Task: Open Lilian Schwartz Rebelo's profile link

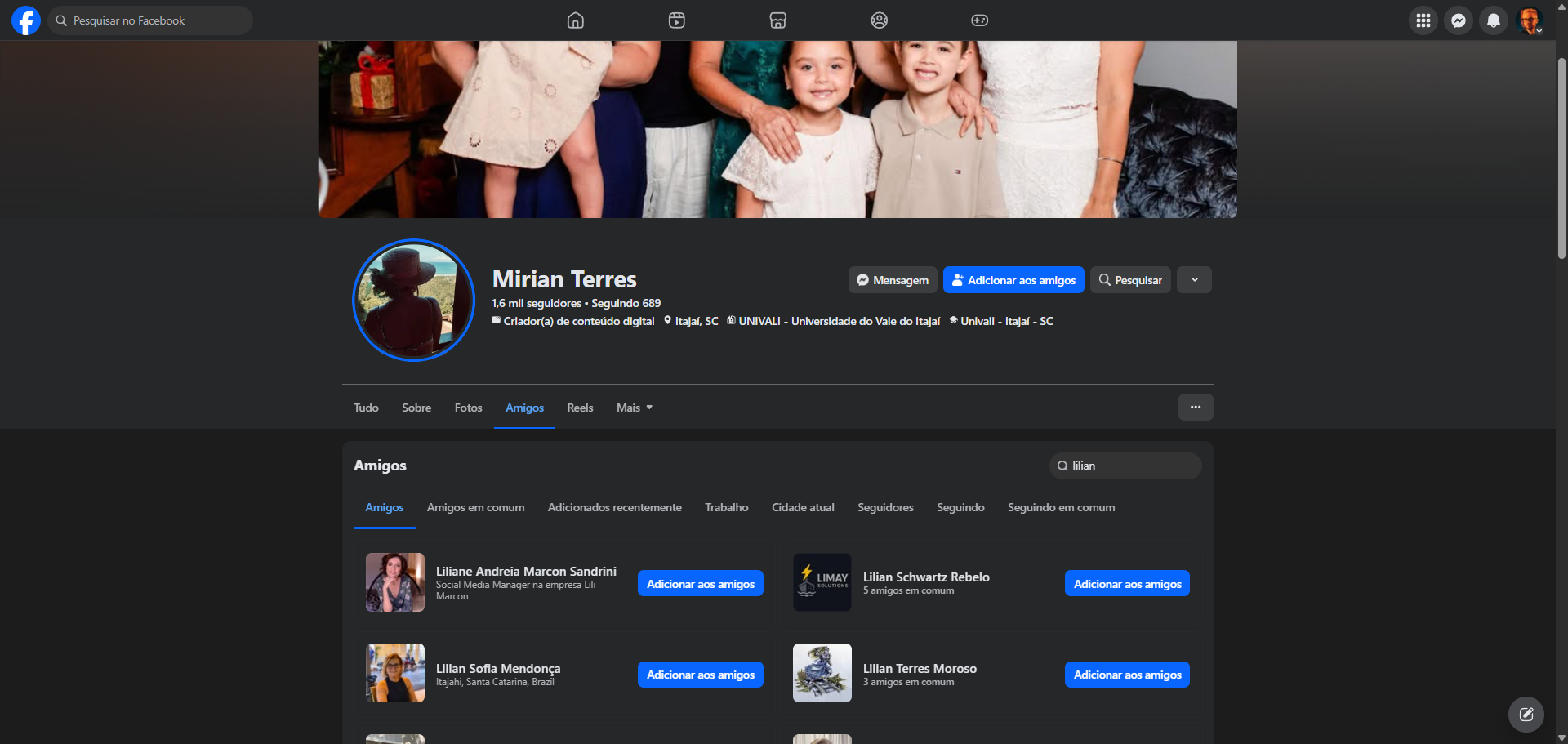Action: (926, 577)
